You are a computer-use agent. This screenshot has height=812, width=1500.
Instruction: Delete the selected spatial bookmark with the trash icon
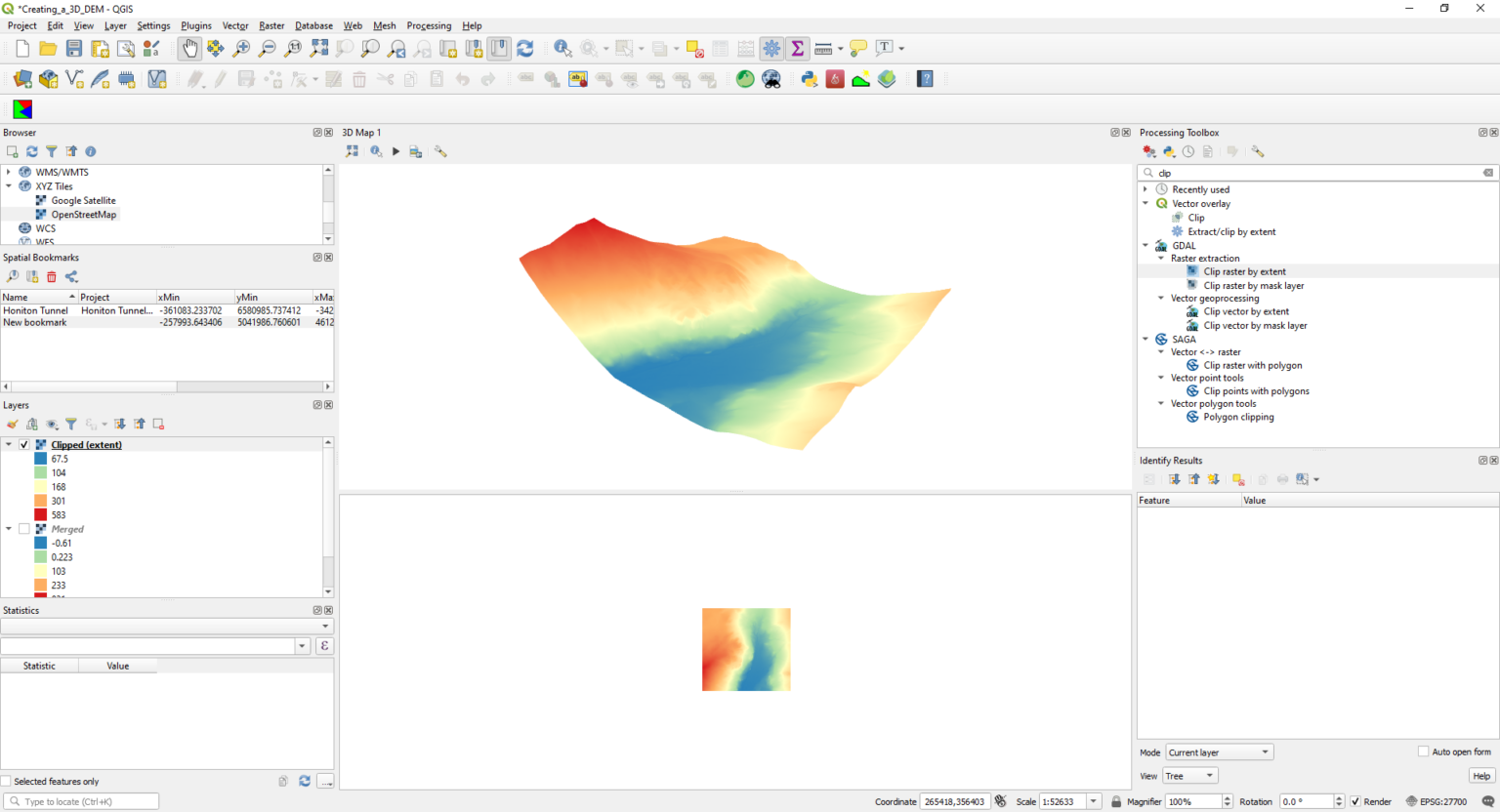click(52, 277)
